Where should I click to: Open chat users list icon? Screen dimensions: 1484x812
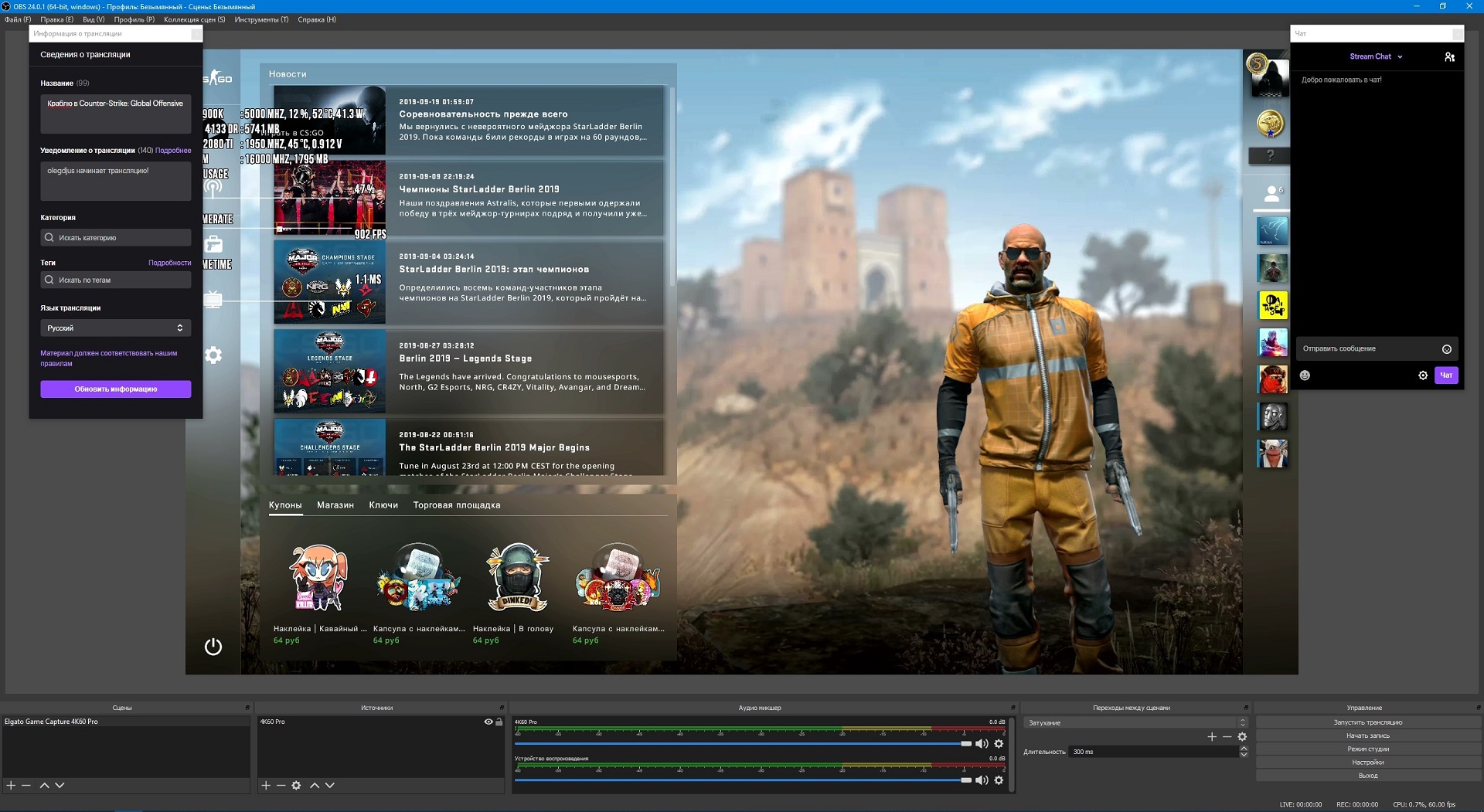pos(1449,57)
